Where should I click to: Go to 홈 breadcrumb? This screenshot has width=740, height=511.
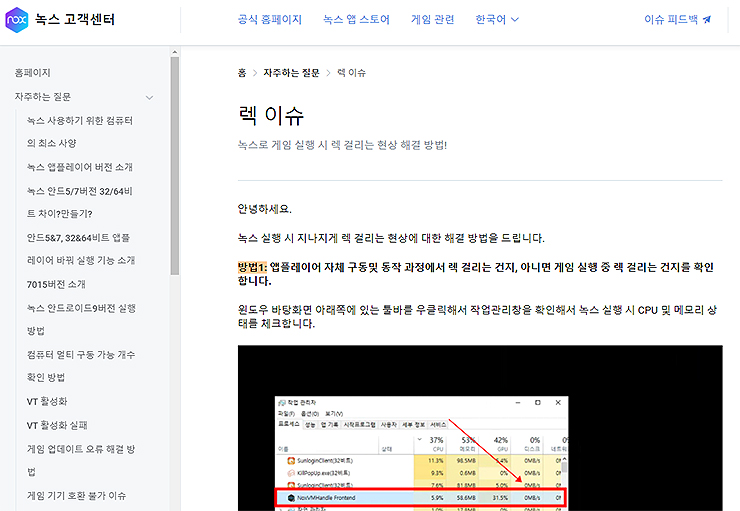pyautogui.click(x=242, y=73)
